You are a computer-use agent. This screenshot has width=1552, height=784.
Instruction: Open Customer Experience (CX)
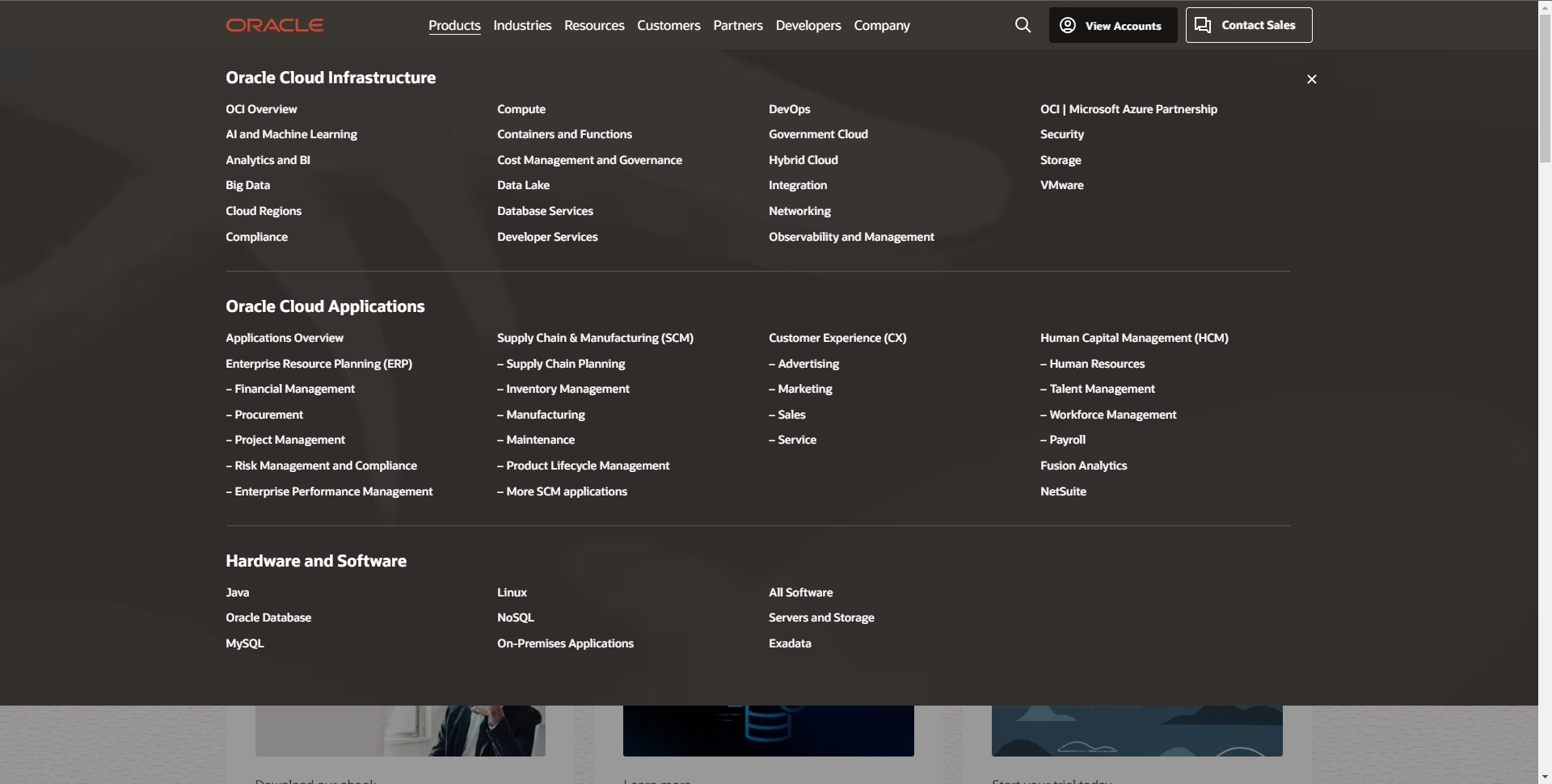[837, 338]
